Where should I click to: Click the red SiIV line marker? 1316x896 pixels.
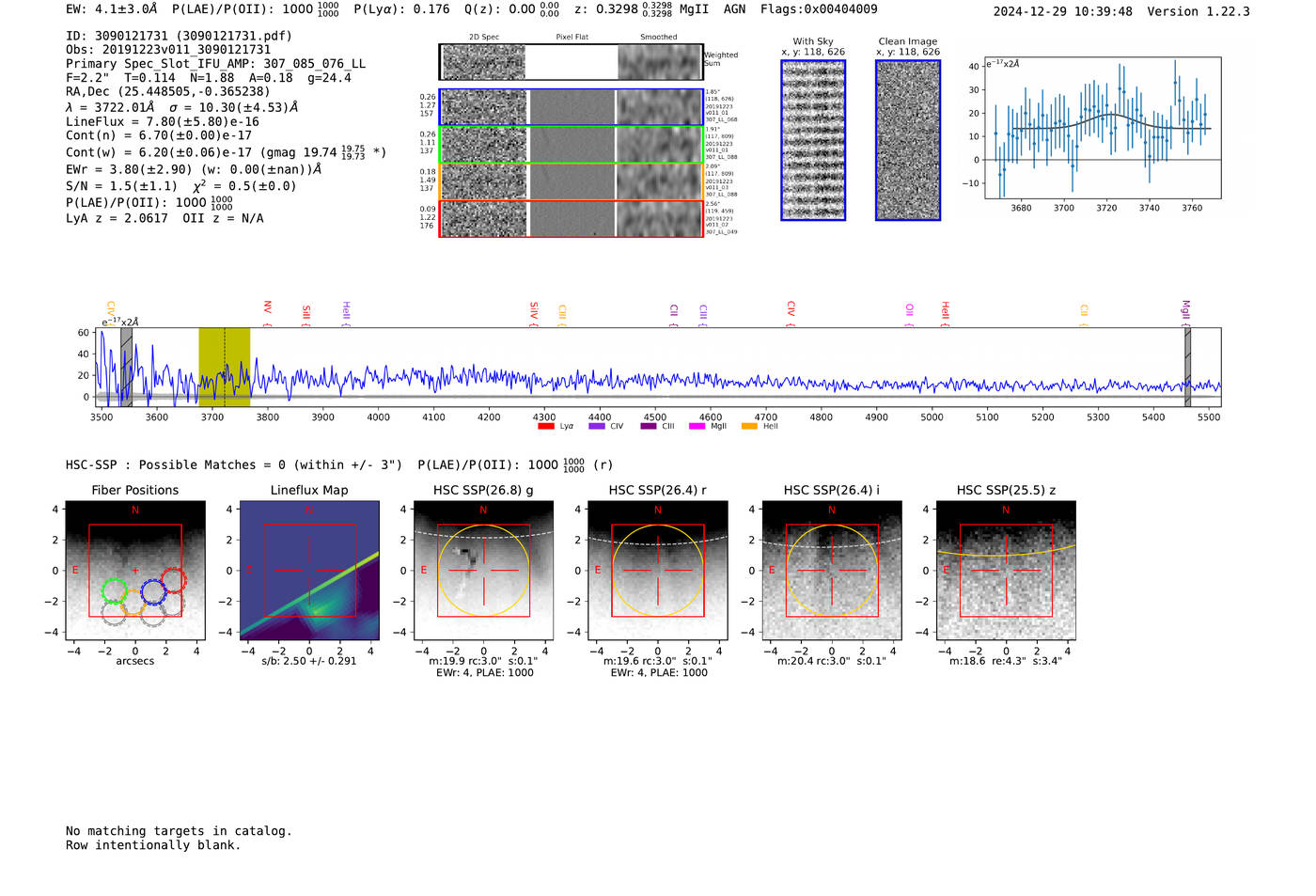(534, 314)
